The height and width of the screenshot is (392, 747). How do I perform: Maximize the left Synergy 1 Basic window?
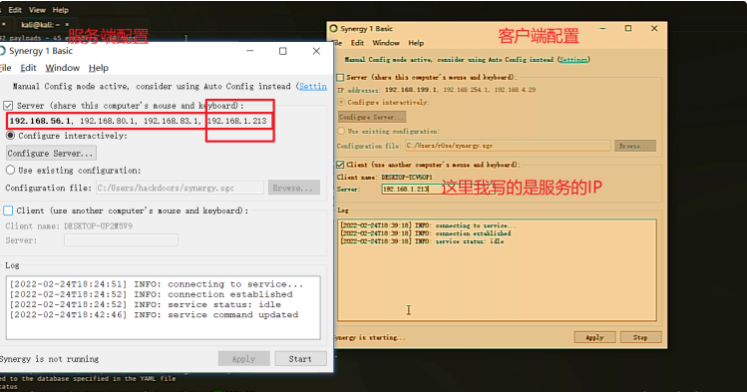pyautogui.click(x=283, y=51)
